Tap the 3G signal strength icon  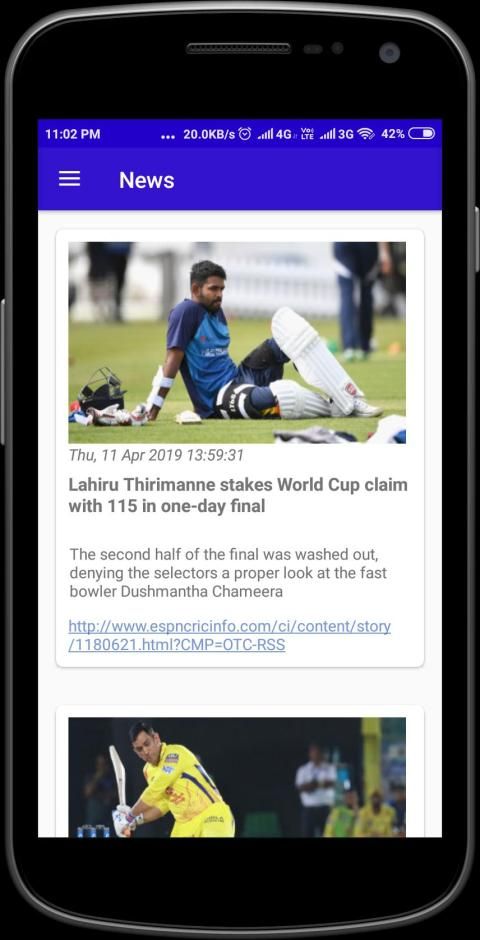[x=337, y=134]
